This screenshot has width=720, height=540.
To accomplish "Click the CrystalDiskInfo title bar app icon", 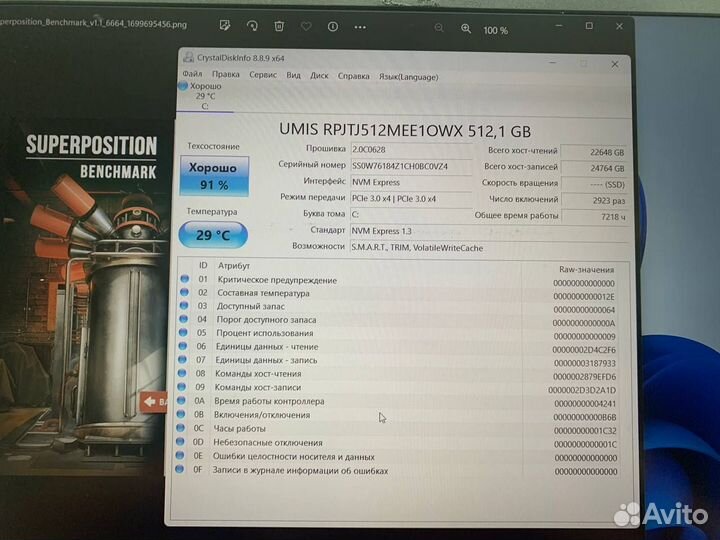I will 188,57.
